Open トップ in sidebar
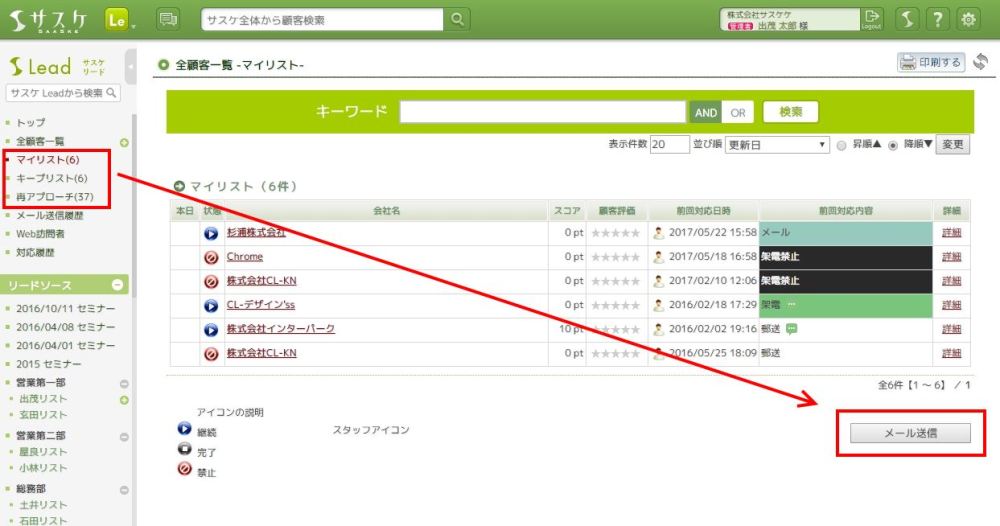The image size is (1000, 526). tap(31, 122)
